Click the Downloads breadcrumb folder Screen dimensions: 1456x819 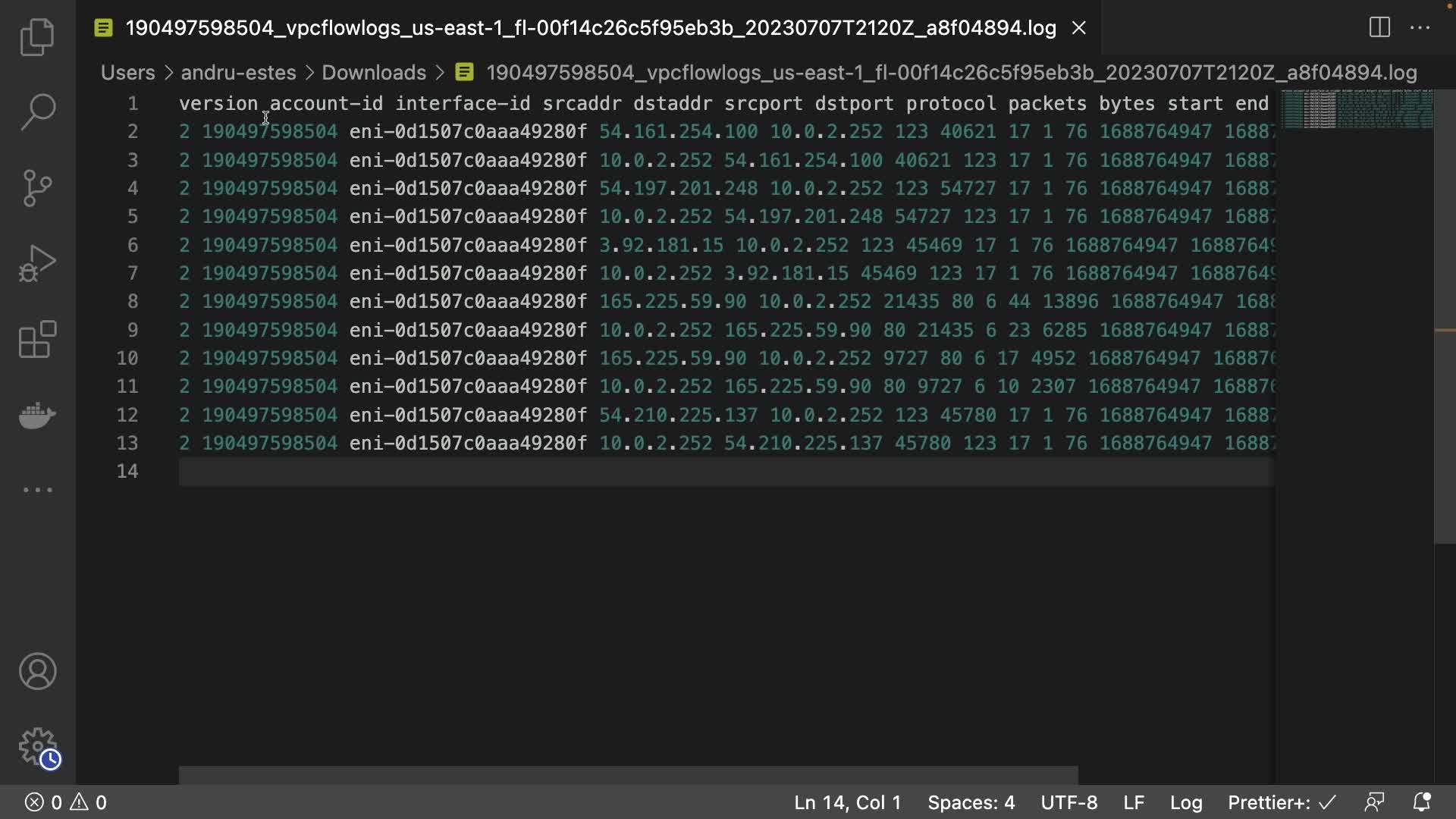373,73
